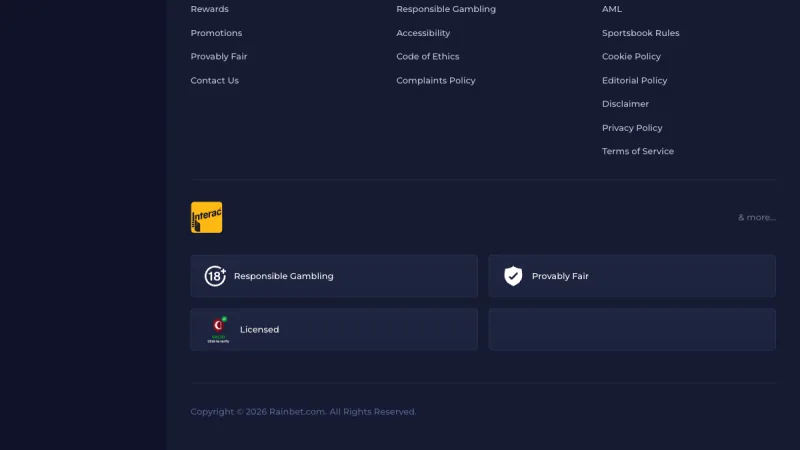This screenshot has width=800, height=450.
Task: Click the 18+ age restriction icon
Action: coord(215,276)
